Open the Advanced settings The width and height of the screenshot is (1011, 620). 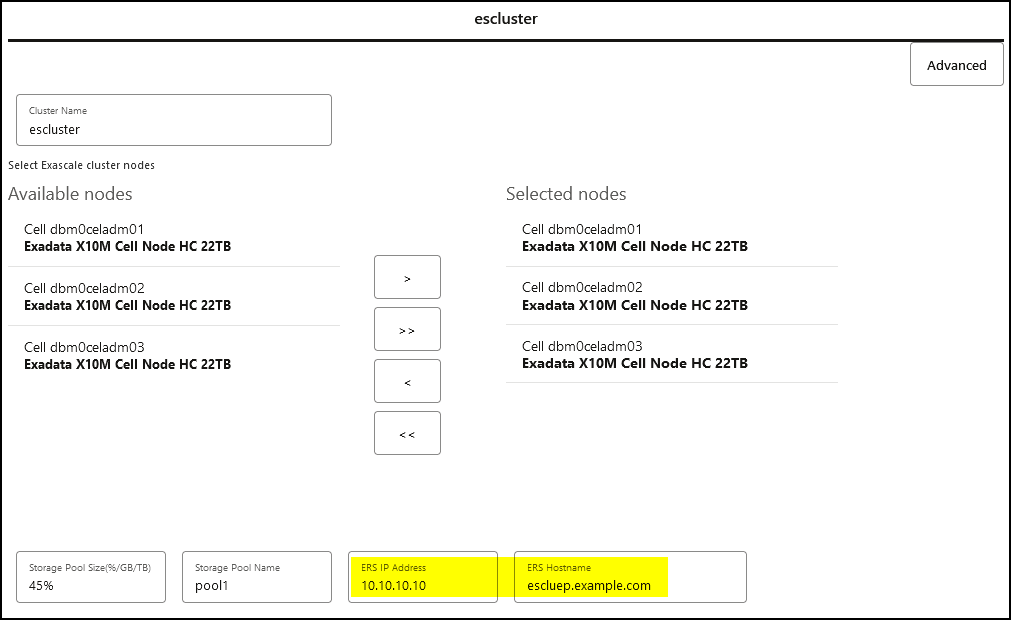click(x=956, y=64)
